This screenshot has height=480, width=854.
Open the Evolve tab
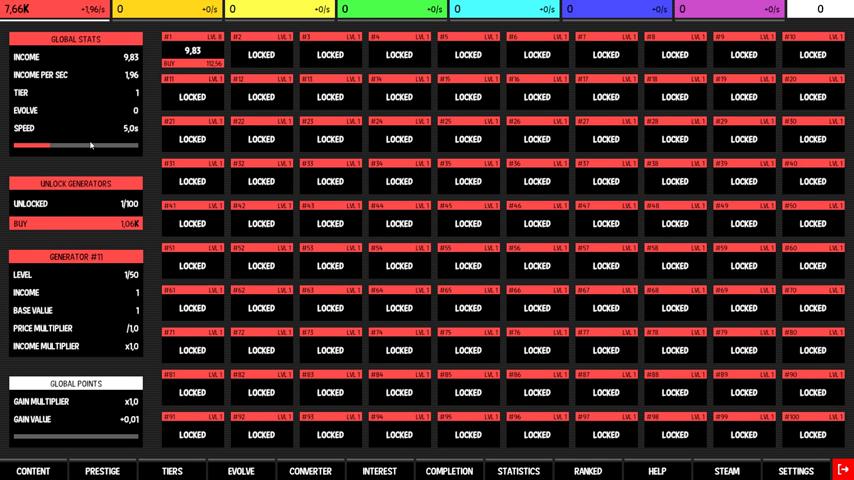241,471
